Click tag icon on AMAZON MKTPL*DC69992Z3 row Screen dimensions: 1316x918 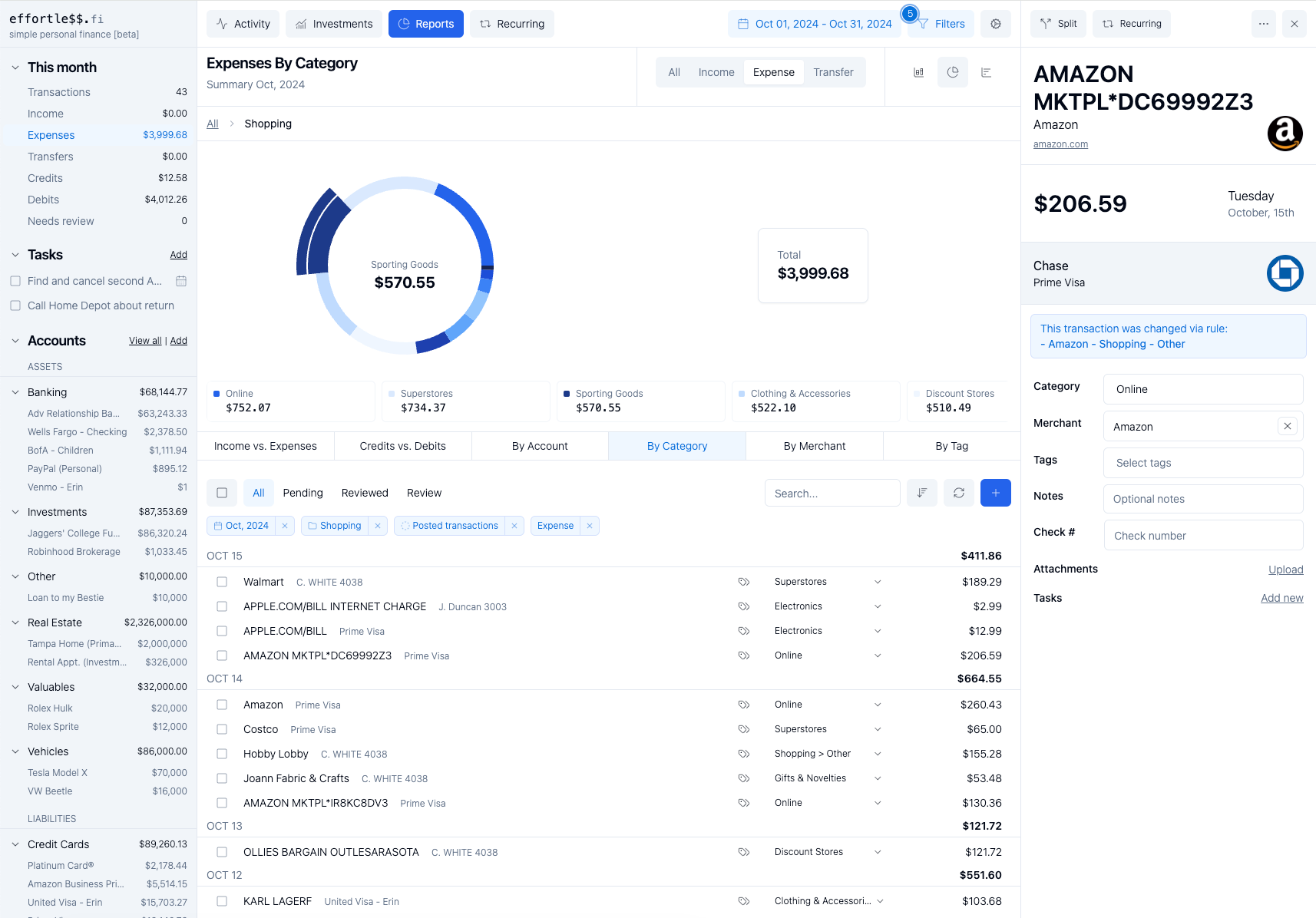tap(743, 655)
